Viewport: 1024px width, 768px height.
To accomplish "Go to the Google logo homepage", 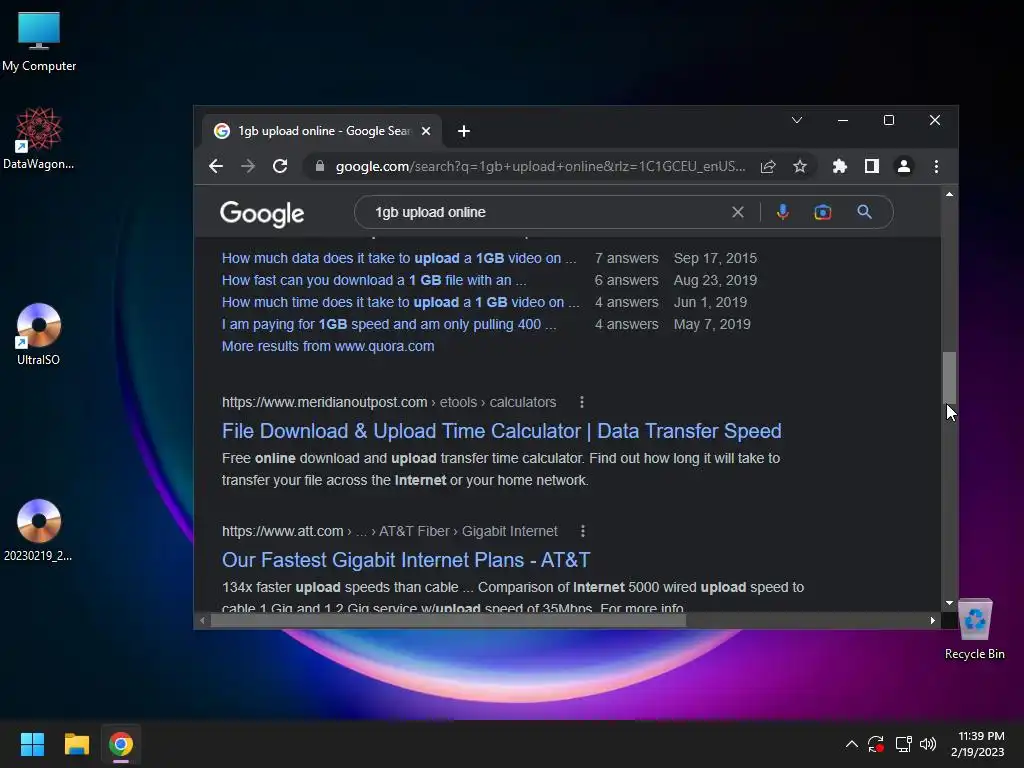I will click(x=262, y=214).
